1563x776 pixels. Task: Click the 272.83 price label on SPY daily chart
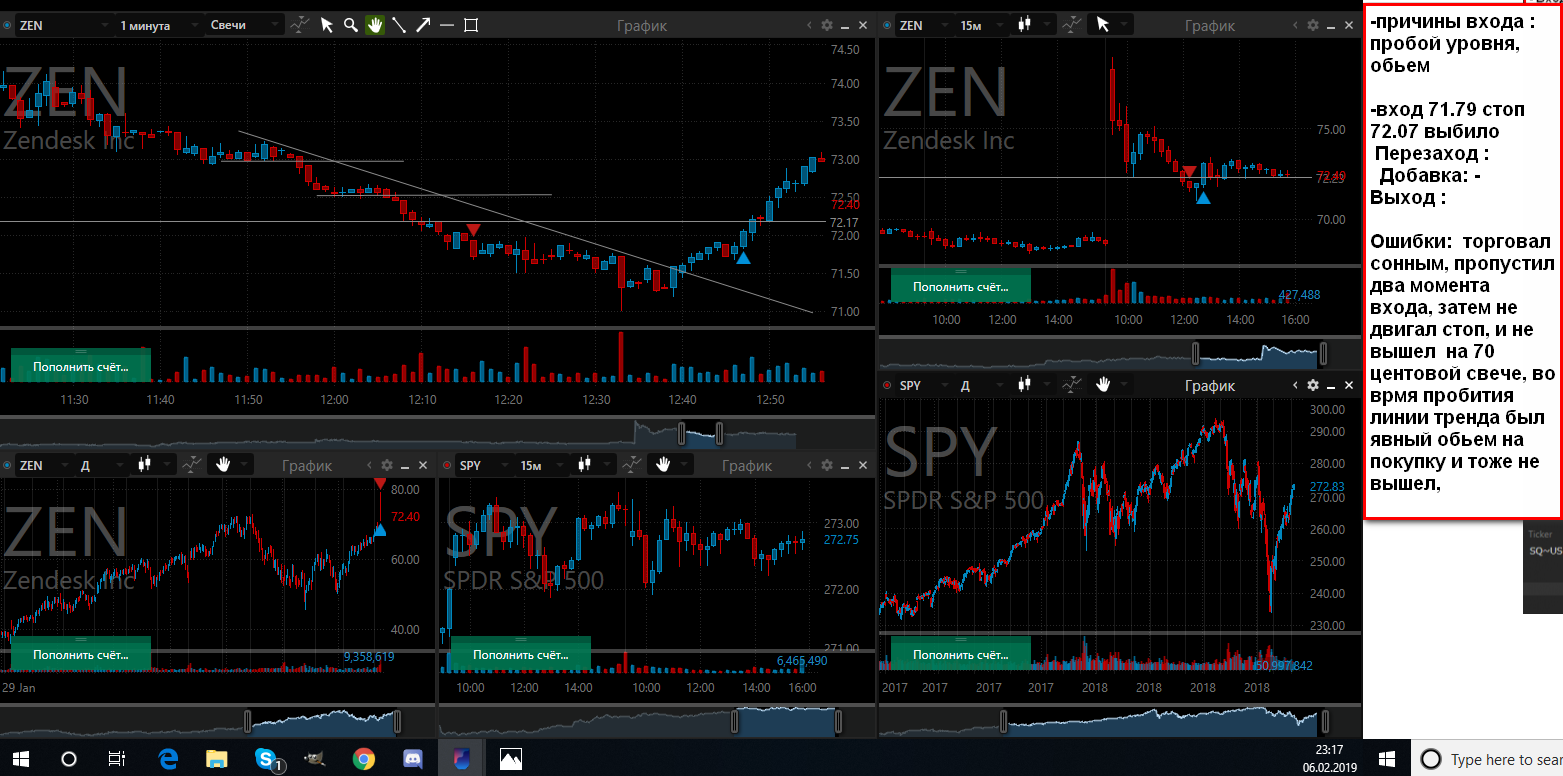tap(1326, 486)
